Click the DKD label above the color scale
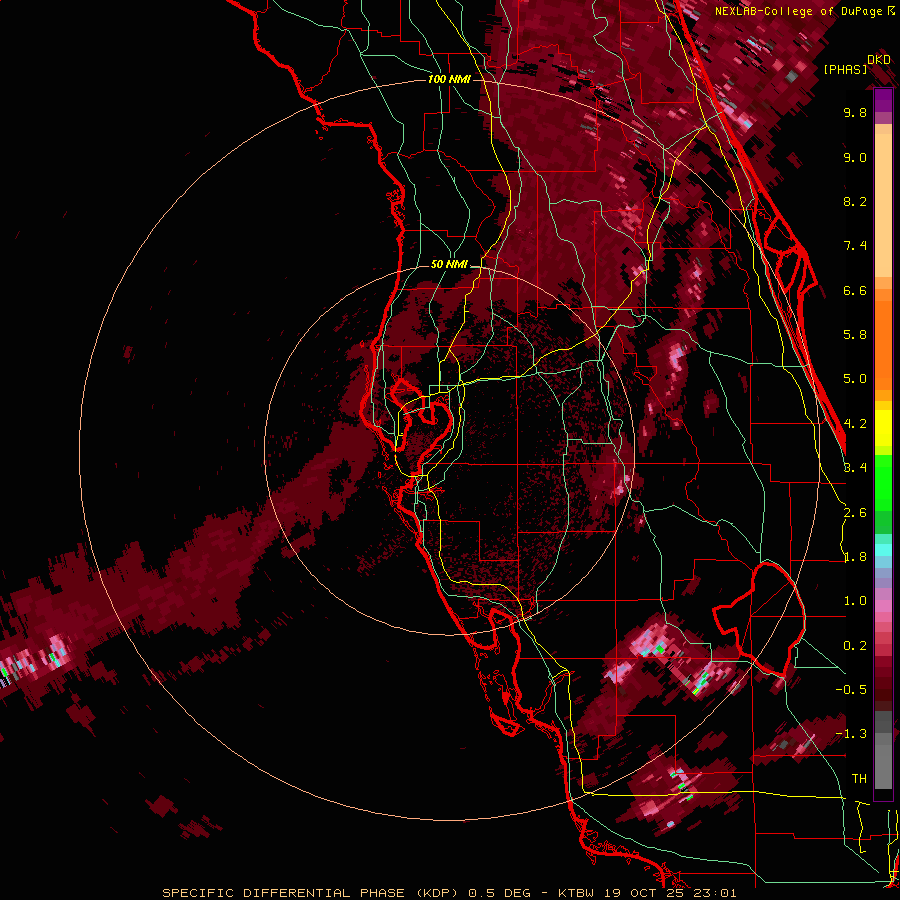Screen dimensions: 900x900 (x=879, y=60)
